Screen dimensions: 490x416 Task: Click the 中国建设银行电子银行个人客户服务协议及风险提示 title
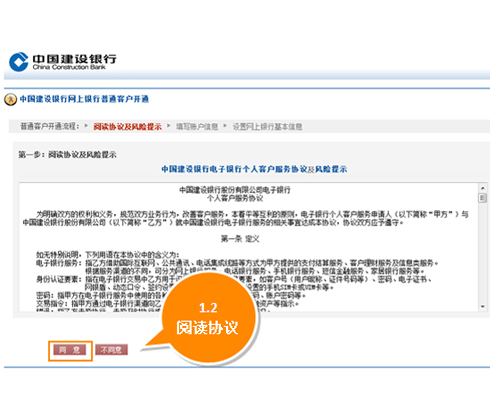click(x=254, y=169)
